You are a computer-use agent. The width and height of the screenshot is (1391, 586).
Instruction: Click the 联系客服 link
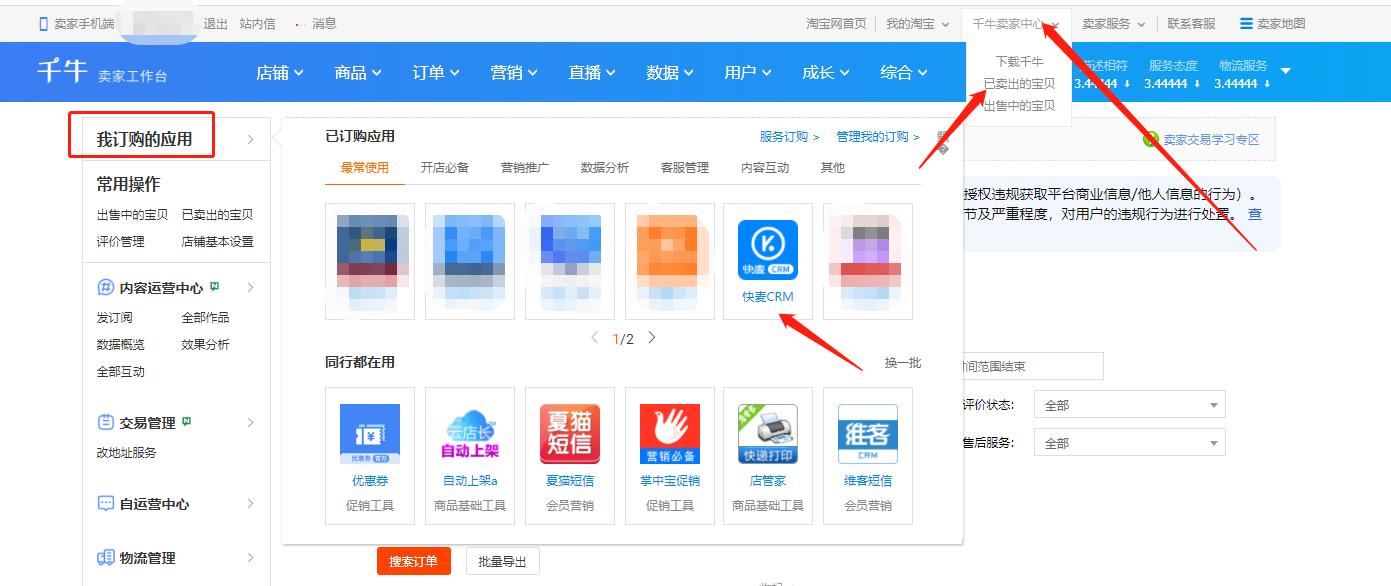(1192, 23)
